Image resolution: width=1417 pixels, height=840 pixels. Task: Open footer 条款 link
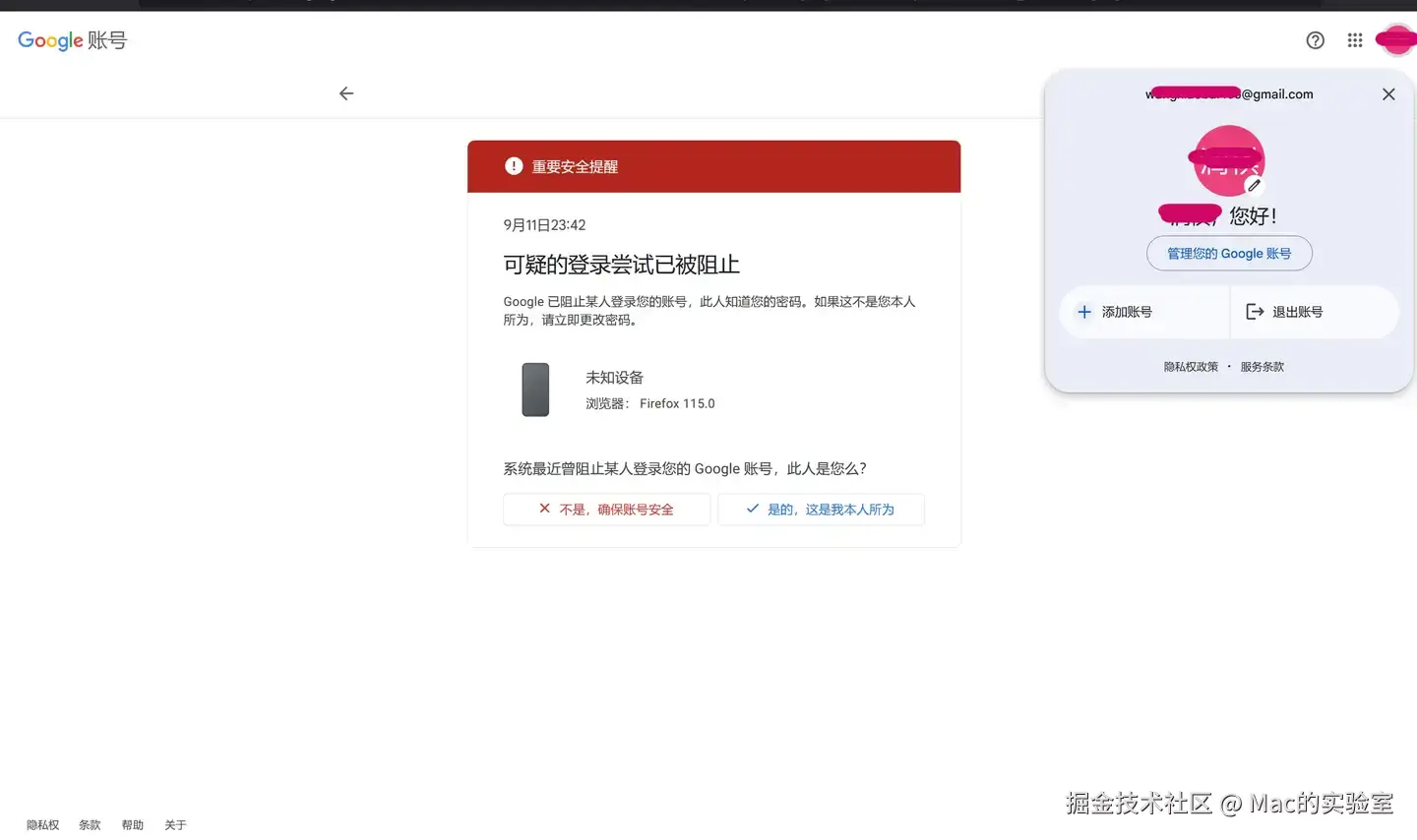90,825
